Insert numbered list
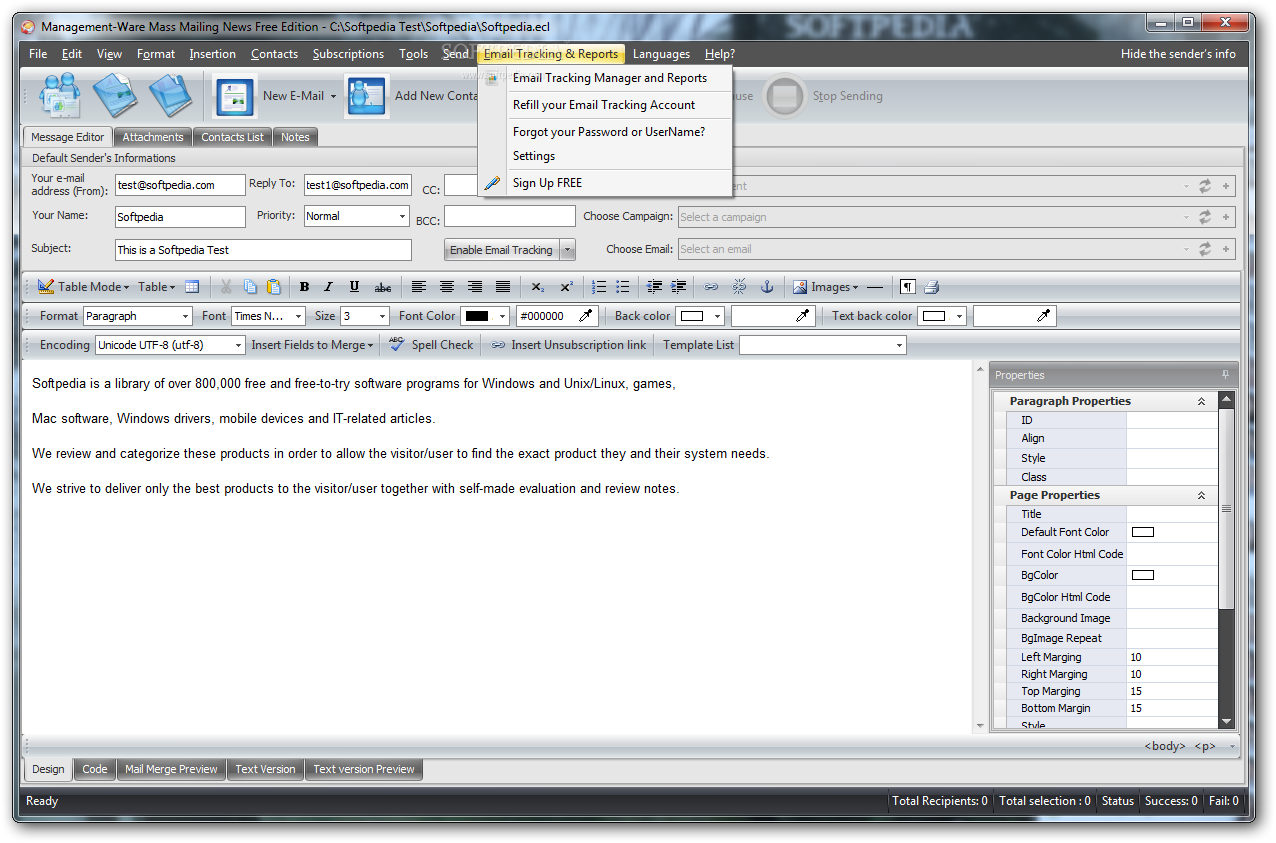This screenshot has height=843, width=1276. click(x=599, y=287)
